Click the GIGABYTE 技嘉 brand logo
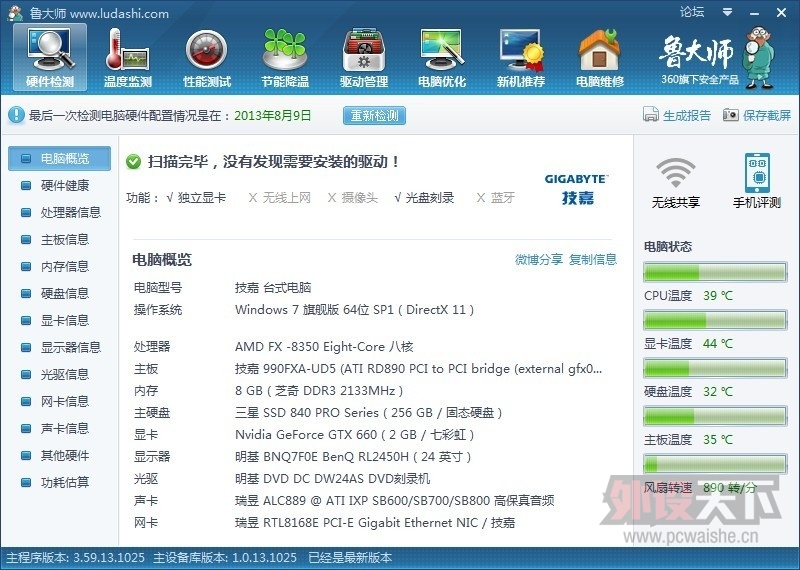The width and height of the screenshot is (800, 570). coord(577,189)
